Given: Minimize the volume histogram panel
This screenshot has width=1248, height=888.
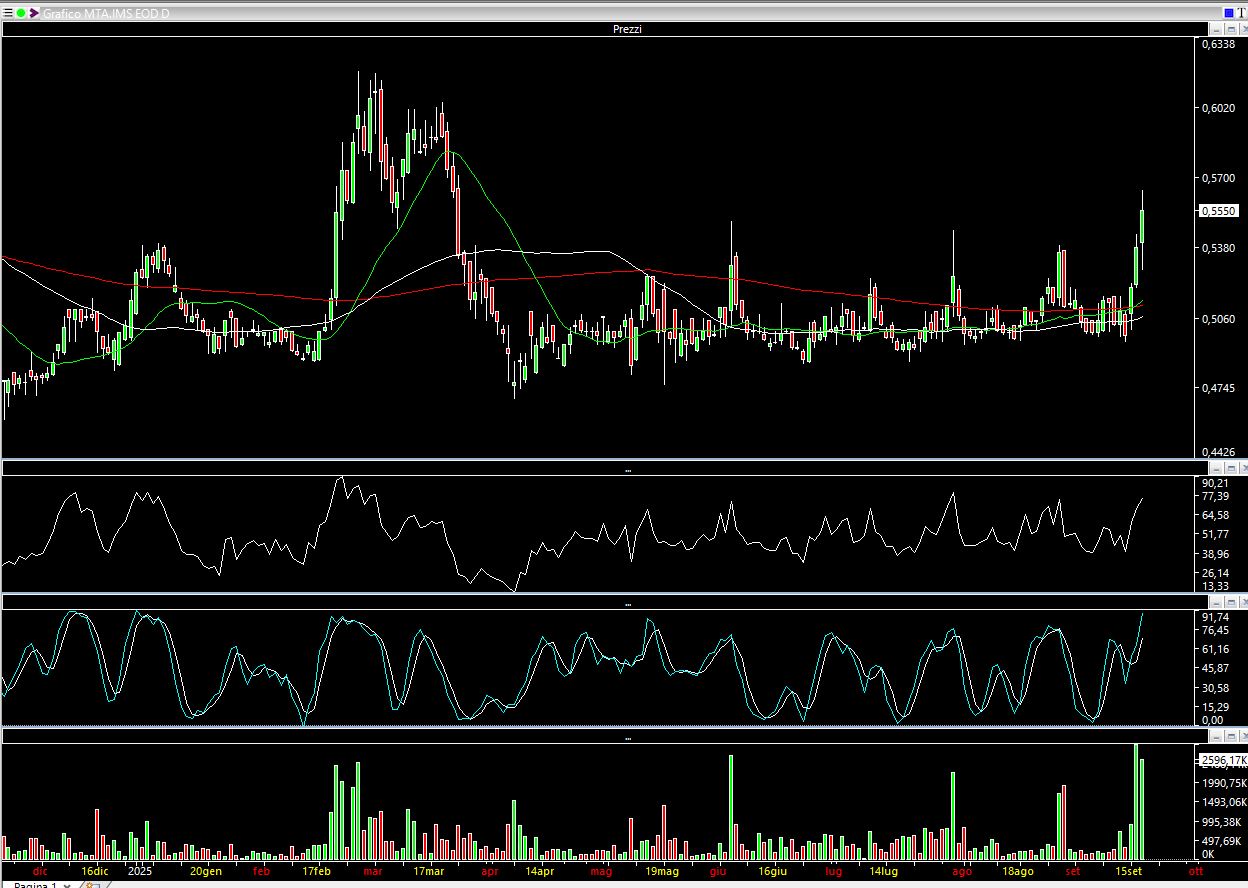Looking at the screenshot, I should [x=1216, y=736].
